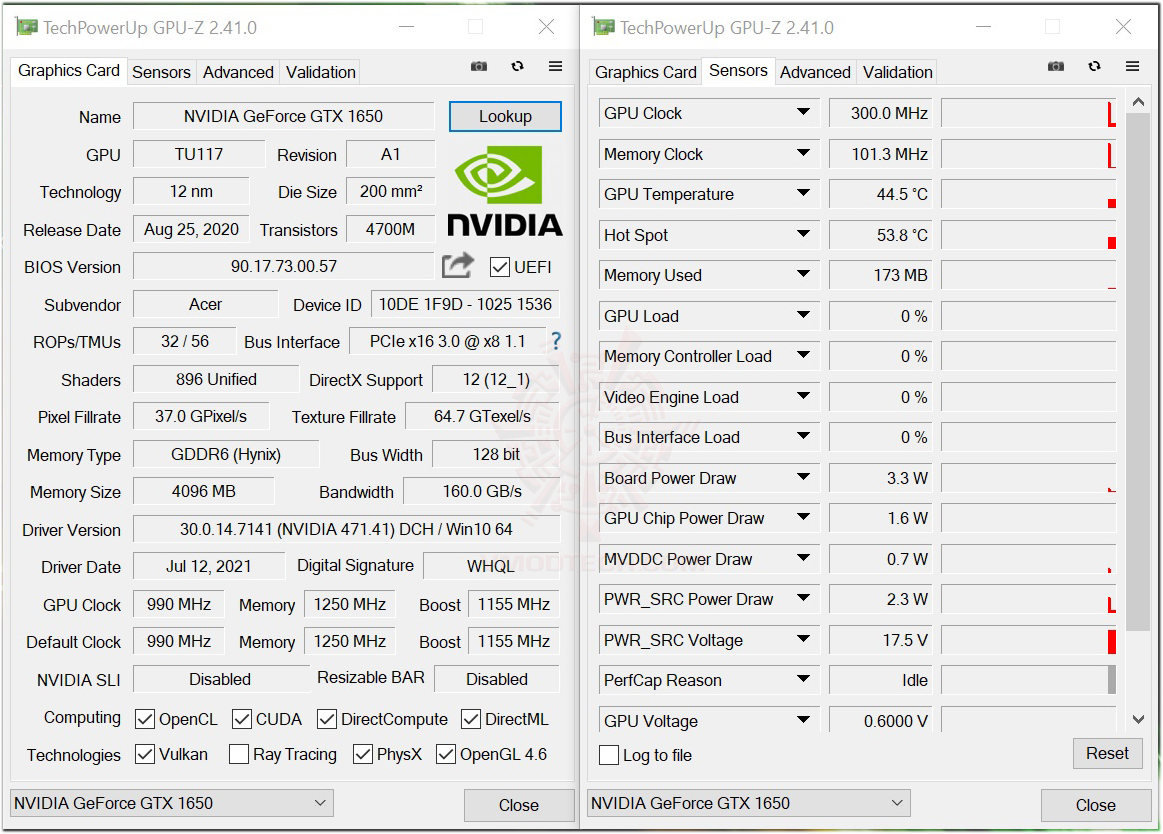Switch to Sensors tab in left window

161,72
